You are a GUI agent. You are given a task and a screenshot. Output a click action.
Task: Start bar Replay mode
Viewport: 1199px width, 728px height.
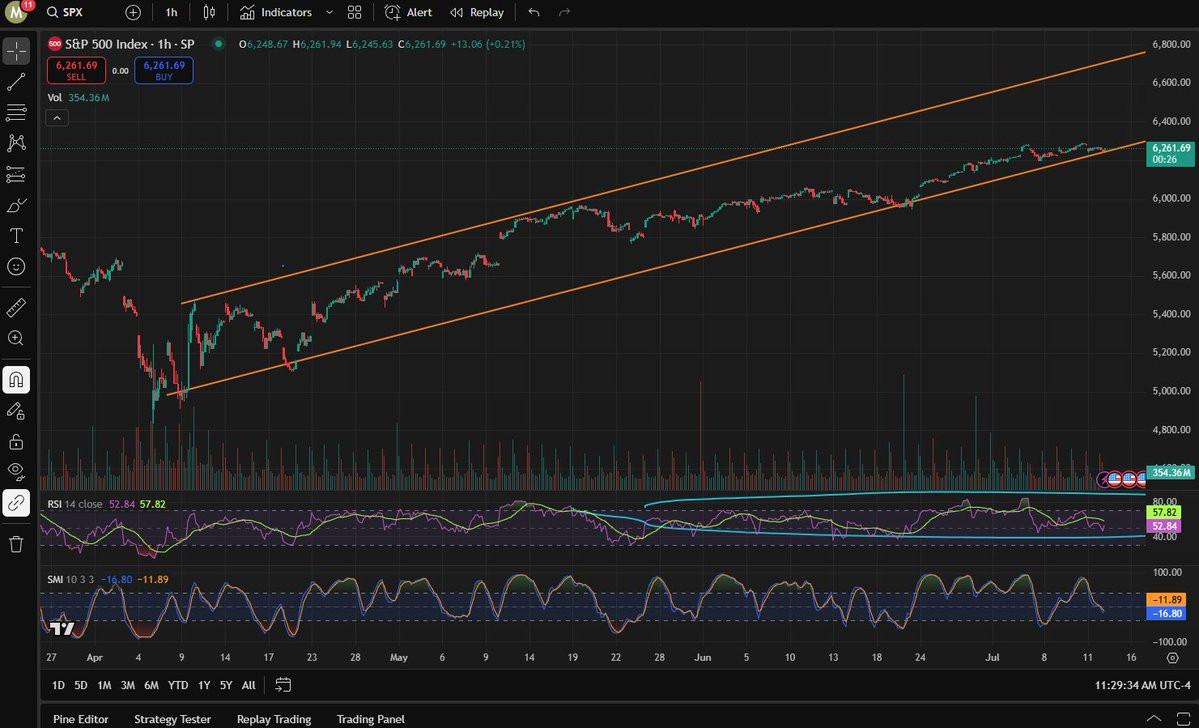click(476, 12)
